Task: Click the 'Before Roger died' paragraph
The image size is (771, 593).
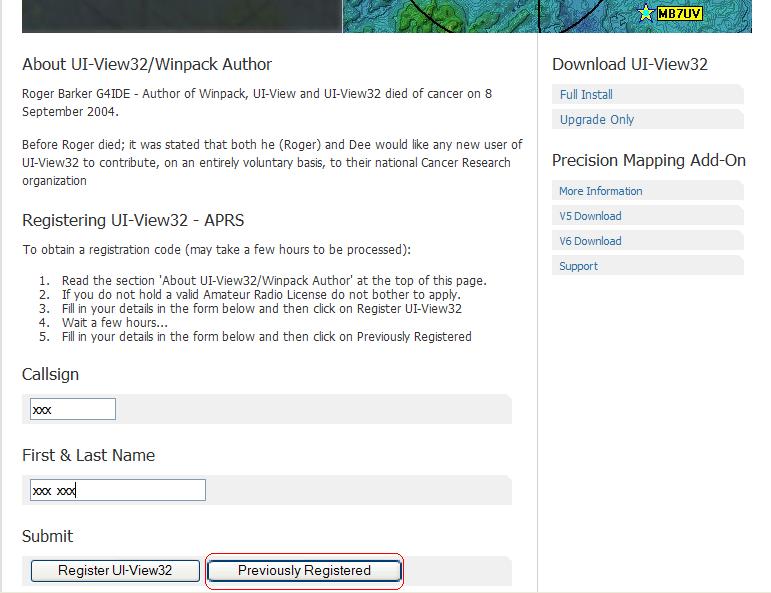Action: (272, 162)
